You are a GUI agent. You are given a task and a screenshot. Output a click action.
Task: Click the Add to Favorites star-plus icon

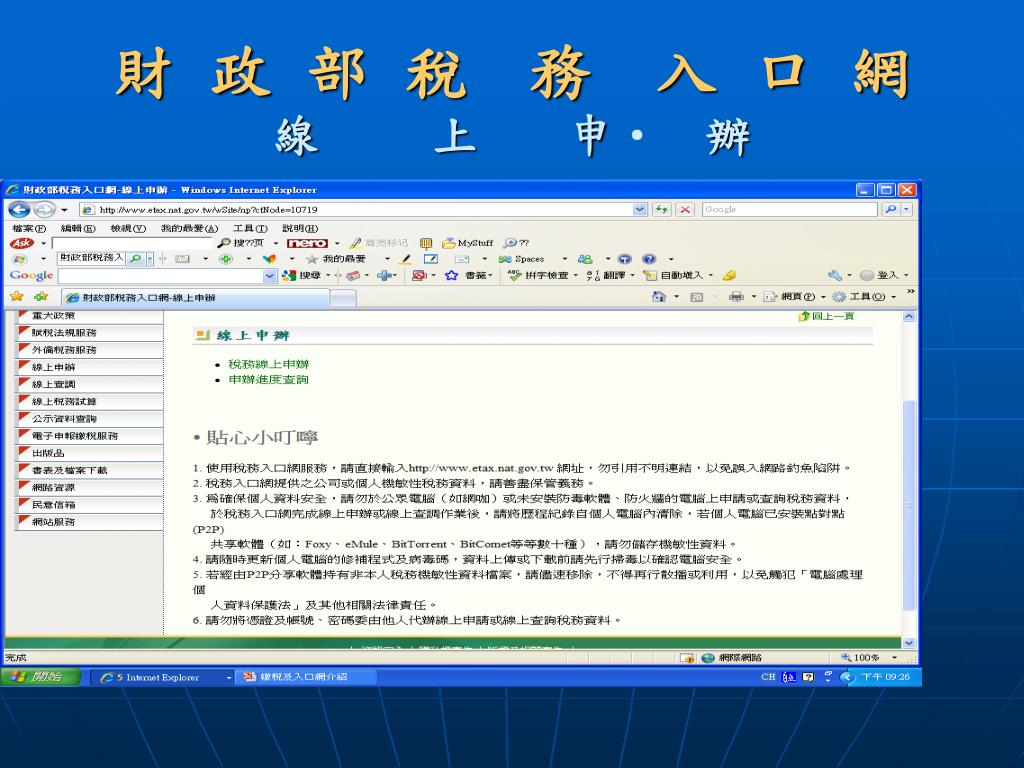41,296
